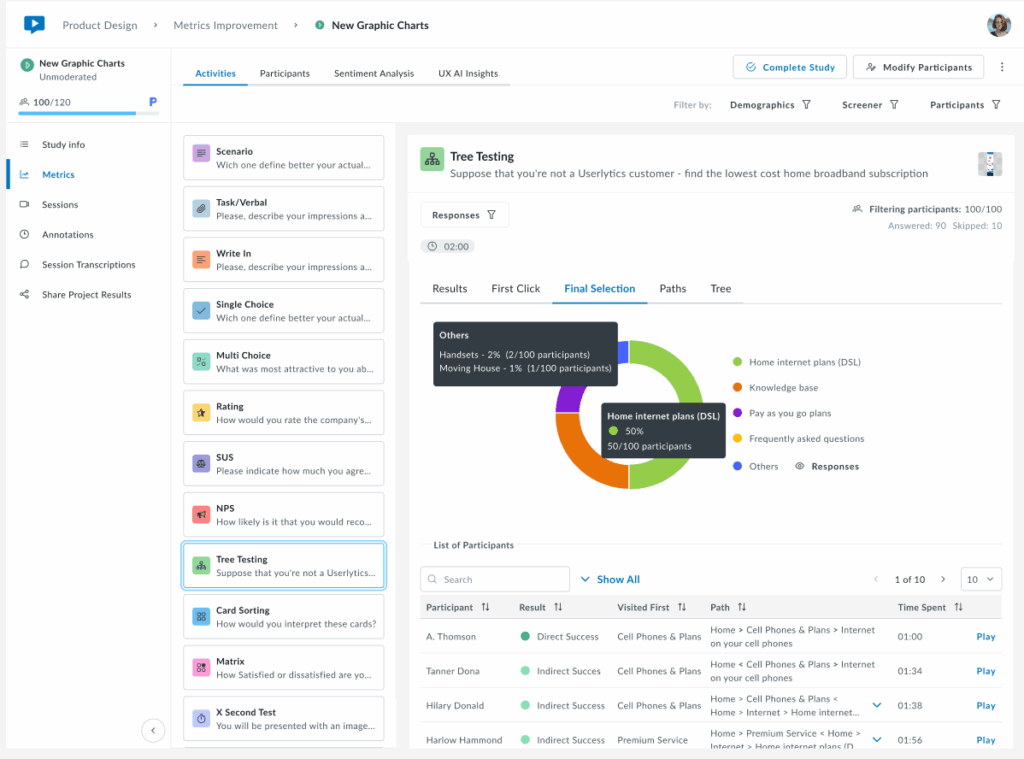The image size is (1024, 759).
Task: Expand the Show All dropdown
Action: [x=610, y=579]
